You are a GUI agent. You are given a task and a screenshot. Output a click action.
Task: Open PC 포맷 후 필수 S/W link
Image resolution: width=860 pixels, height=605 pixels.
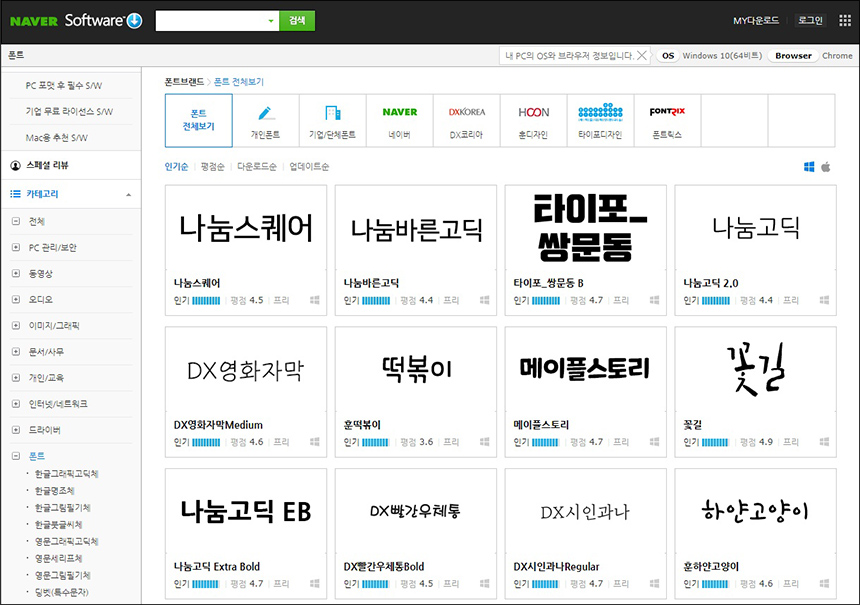tap(64, 86)
